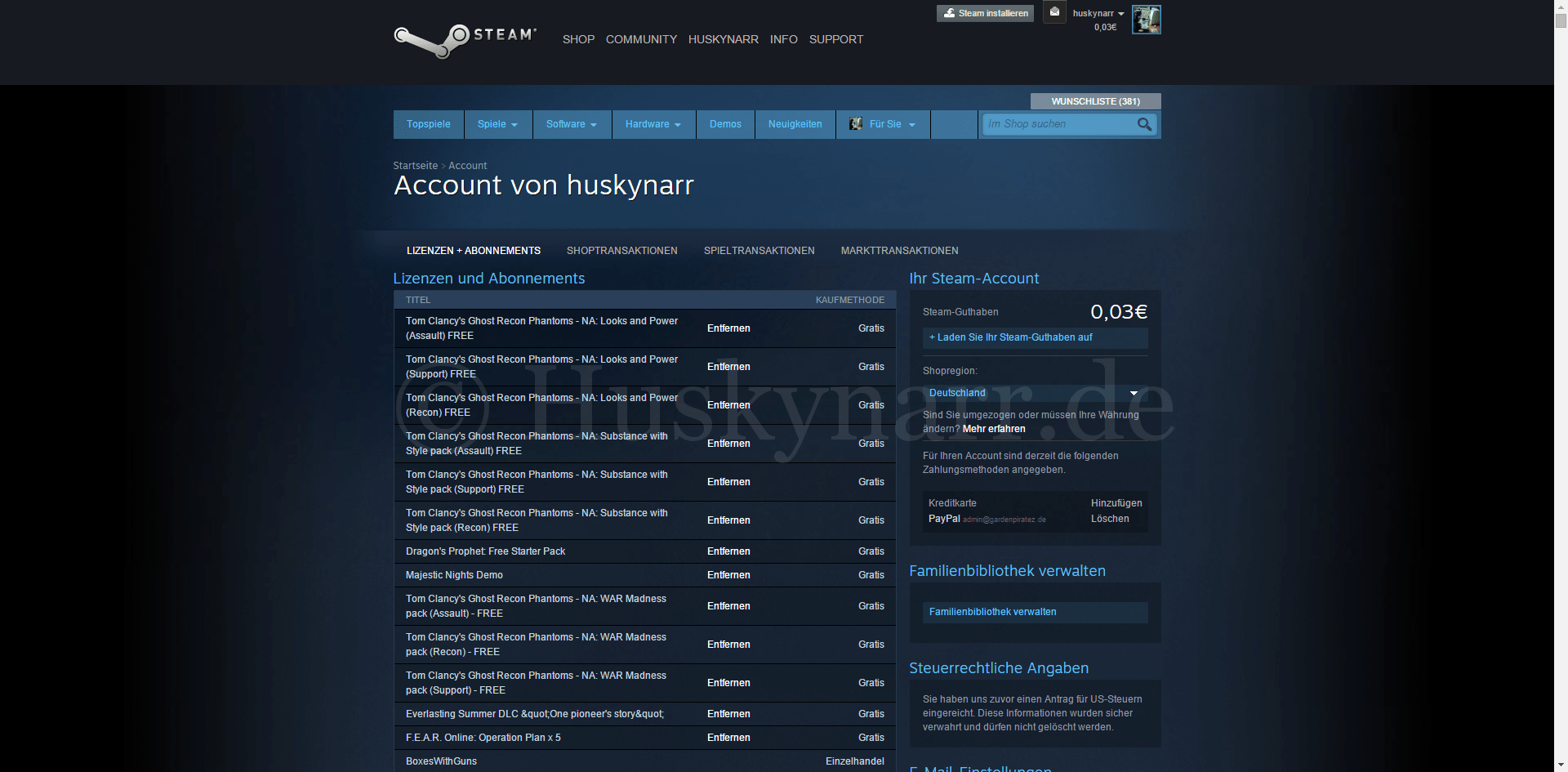The width and height of the screenshot is (1568, 772).
Task: Expand the Software dropdown
Action: pos(572,124)
